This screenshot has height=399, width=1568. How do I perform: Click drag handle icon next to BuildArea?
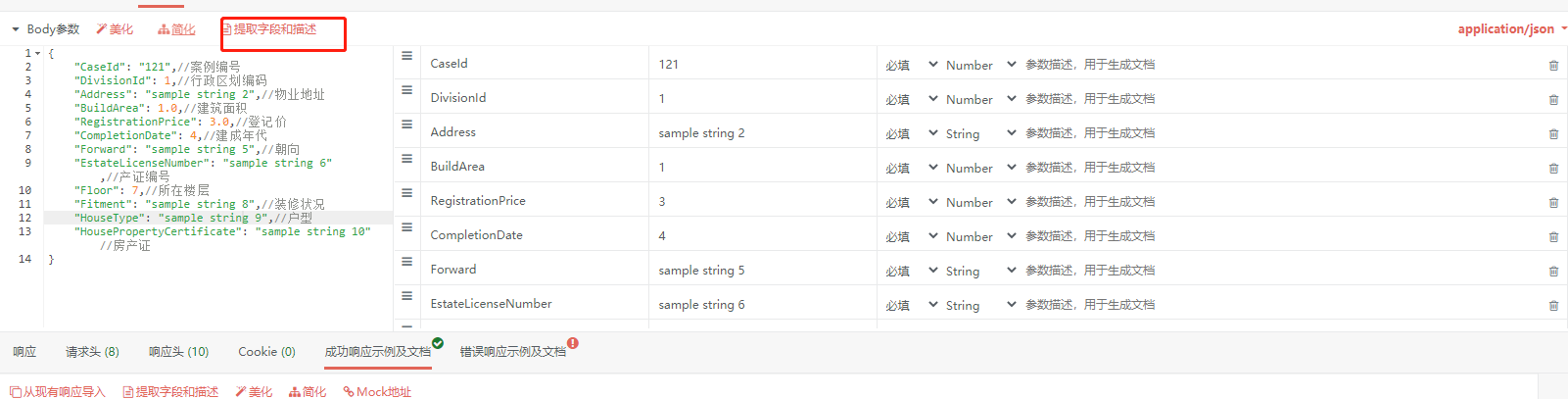[x=406, y=159]
